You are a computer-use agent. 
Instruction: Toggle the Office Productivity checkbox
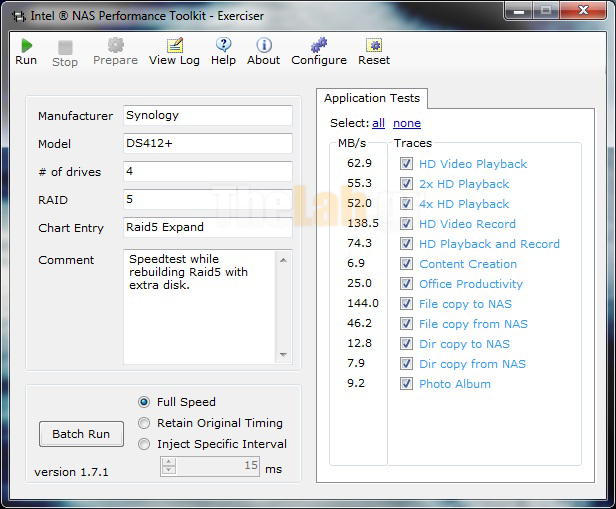click(x=406, y=284)
